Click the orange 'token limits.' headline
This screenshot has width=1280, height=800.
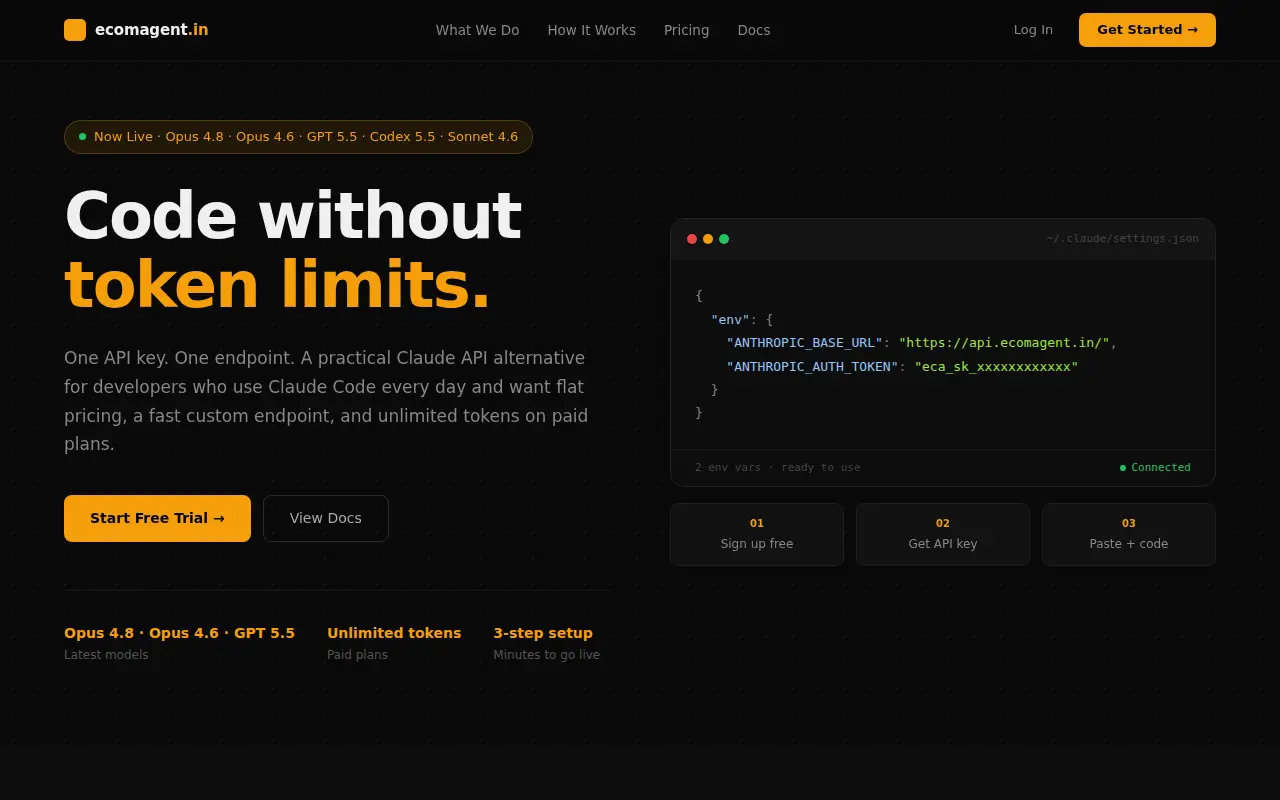click(277, 286)
